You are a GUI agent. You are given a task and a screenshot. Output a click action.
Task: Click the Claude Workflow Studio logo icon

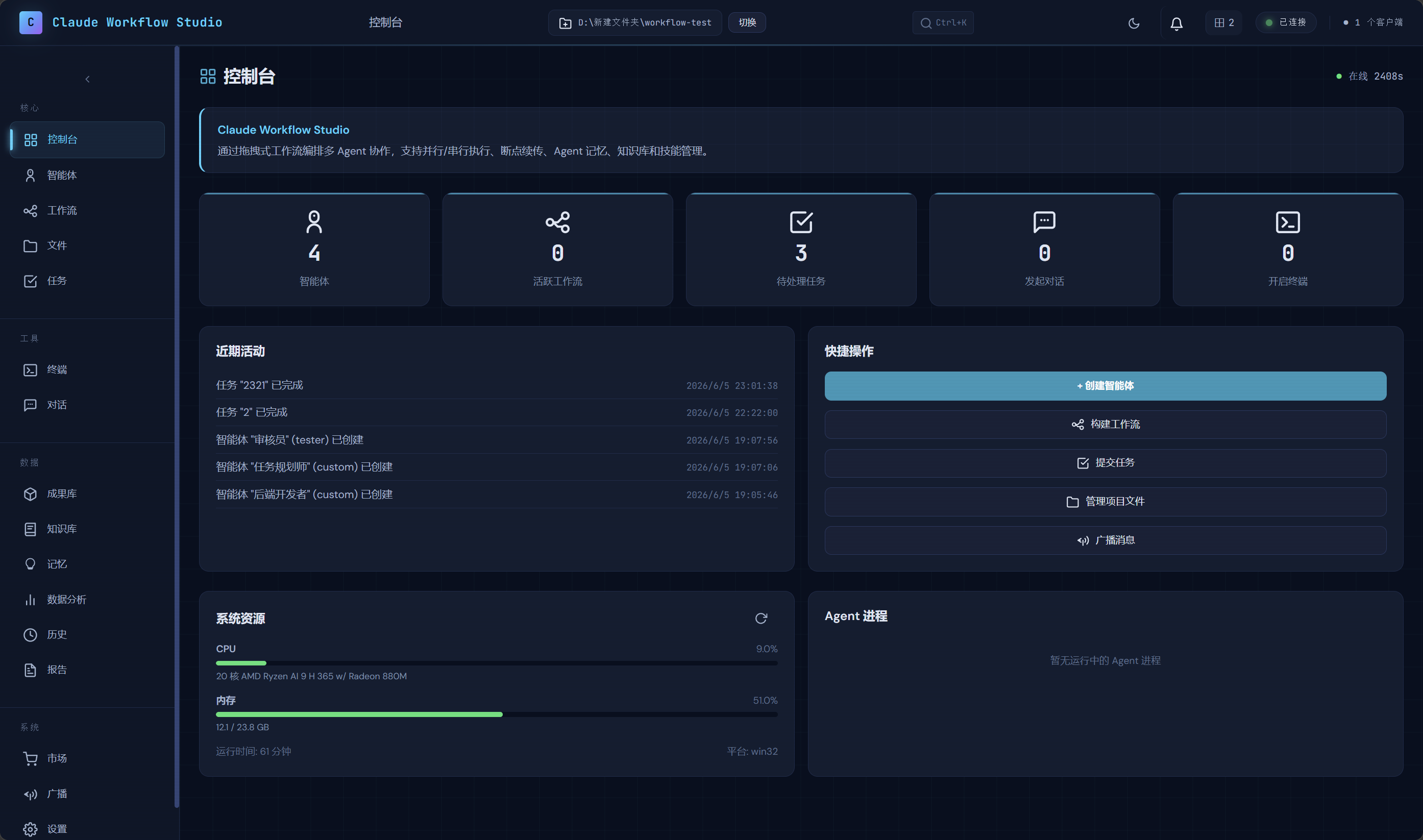click(31, 22)
